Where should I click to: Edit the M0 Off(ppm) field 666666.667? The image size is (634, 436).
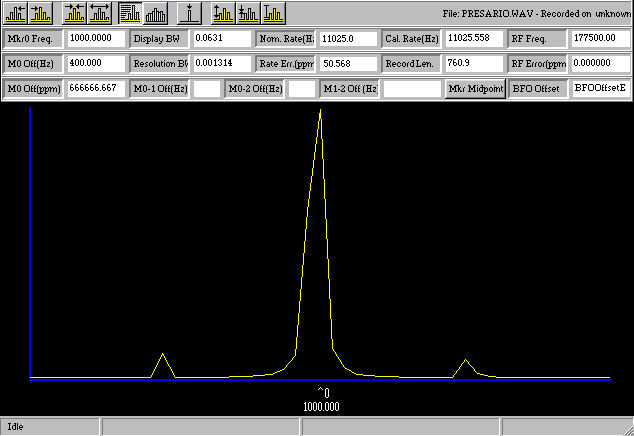(96, 89)
